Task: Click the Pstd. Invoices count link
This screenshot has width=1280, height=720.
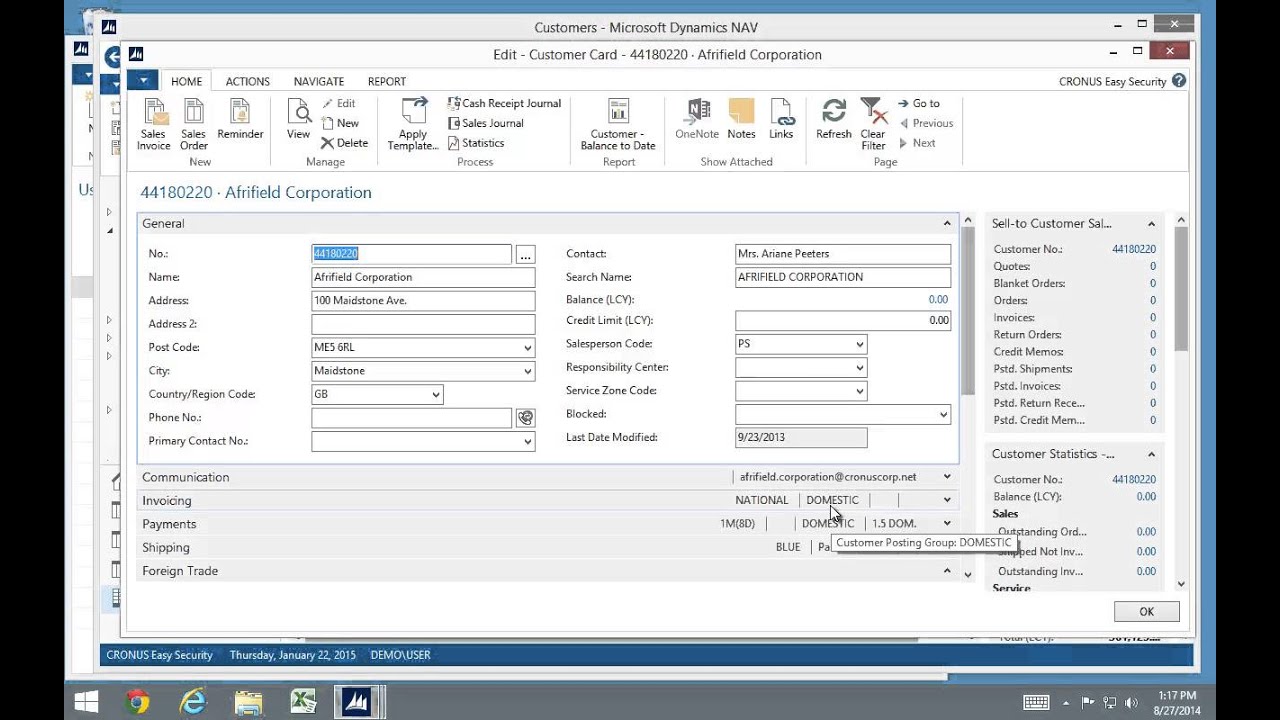Action: click(1152, 386)
